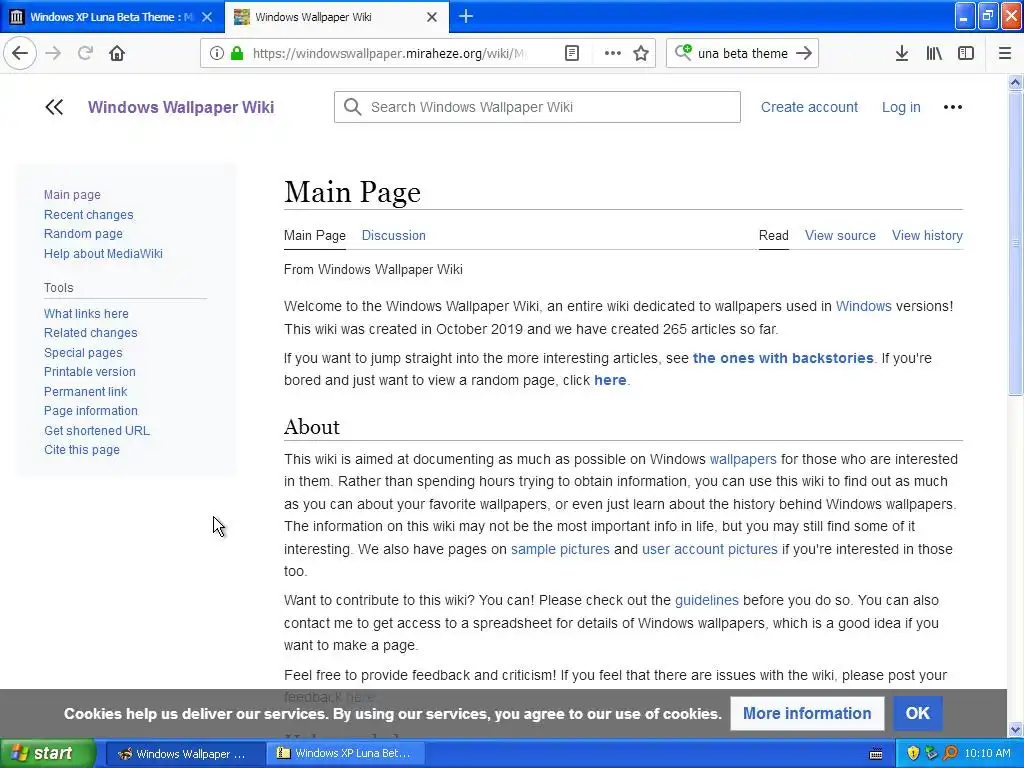Show site information via the info icon

point(216,54)
